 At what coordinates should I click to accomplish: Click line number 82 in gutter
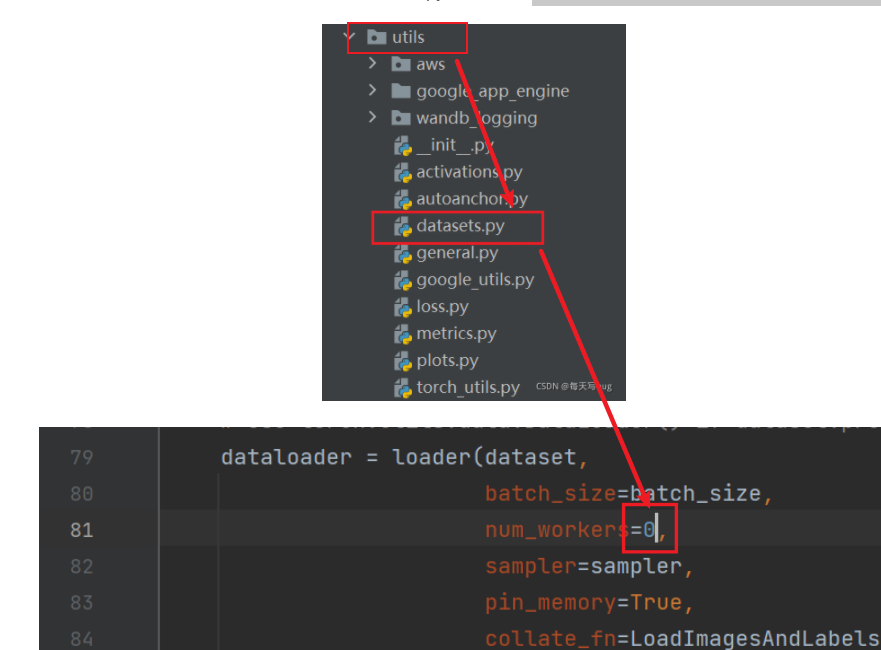[81, 566]
